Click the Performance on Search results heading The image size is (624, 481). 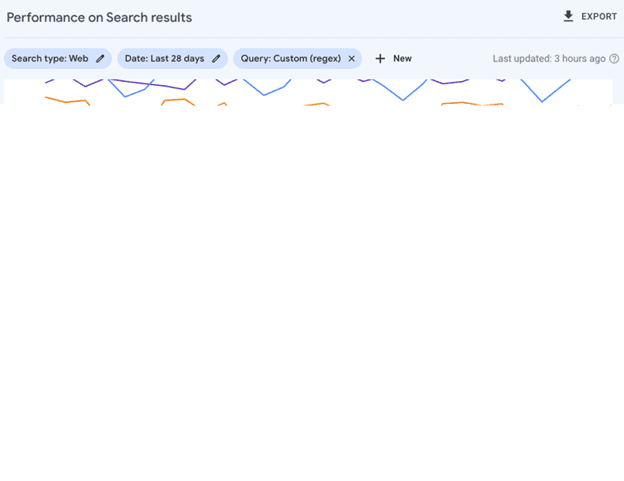99,18
